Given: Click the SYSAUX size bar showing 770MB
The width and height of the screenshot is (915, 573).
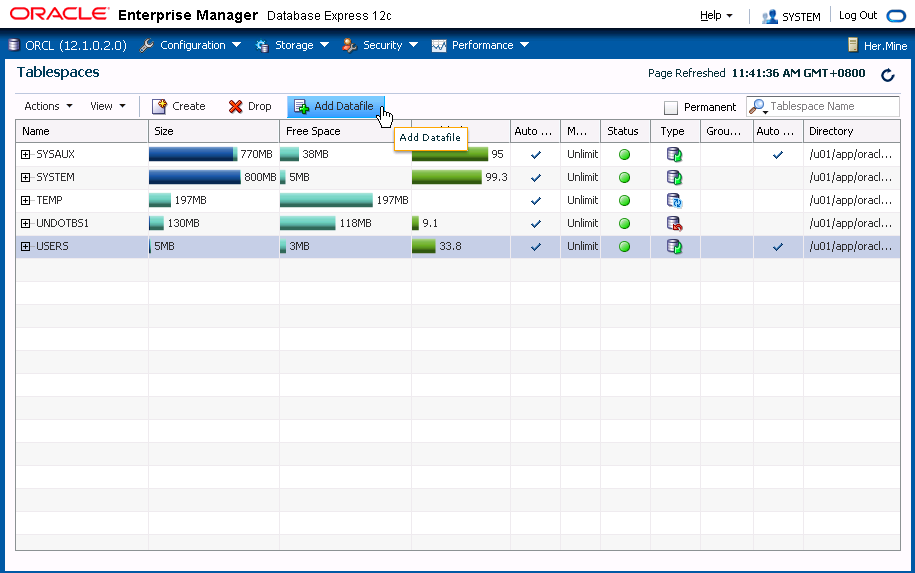Looking at the screenshot, I should tap(193, 154).
